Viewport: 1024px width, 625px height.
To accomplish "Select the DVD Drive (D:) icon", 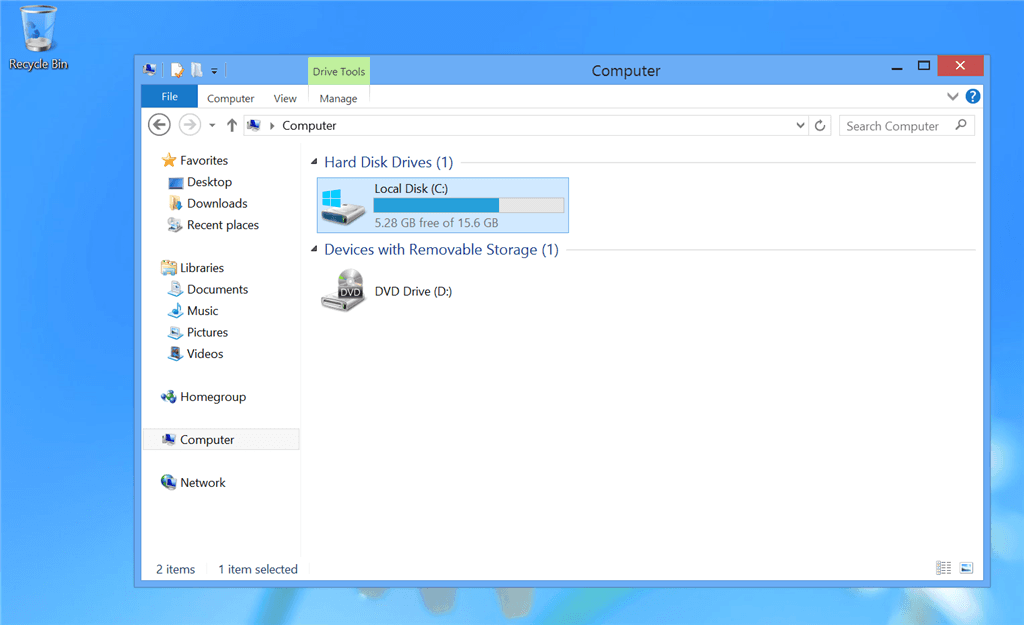I will 343,291.
